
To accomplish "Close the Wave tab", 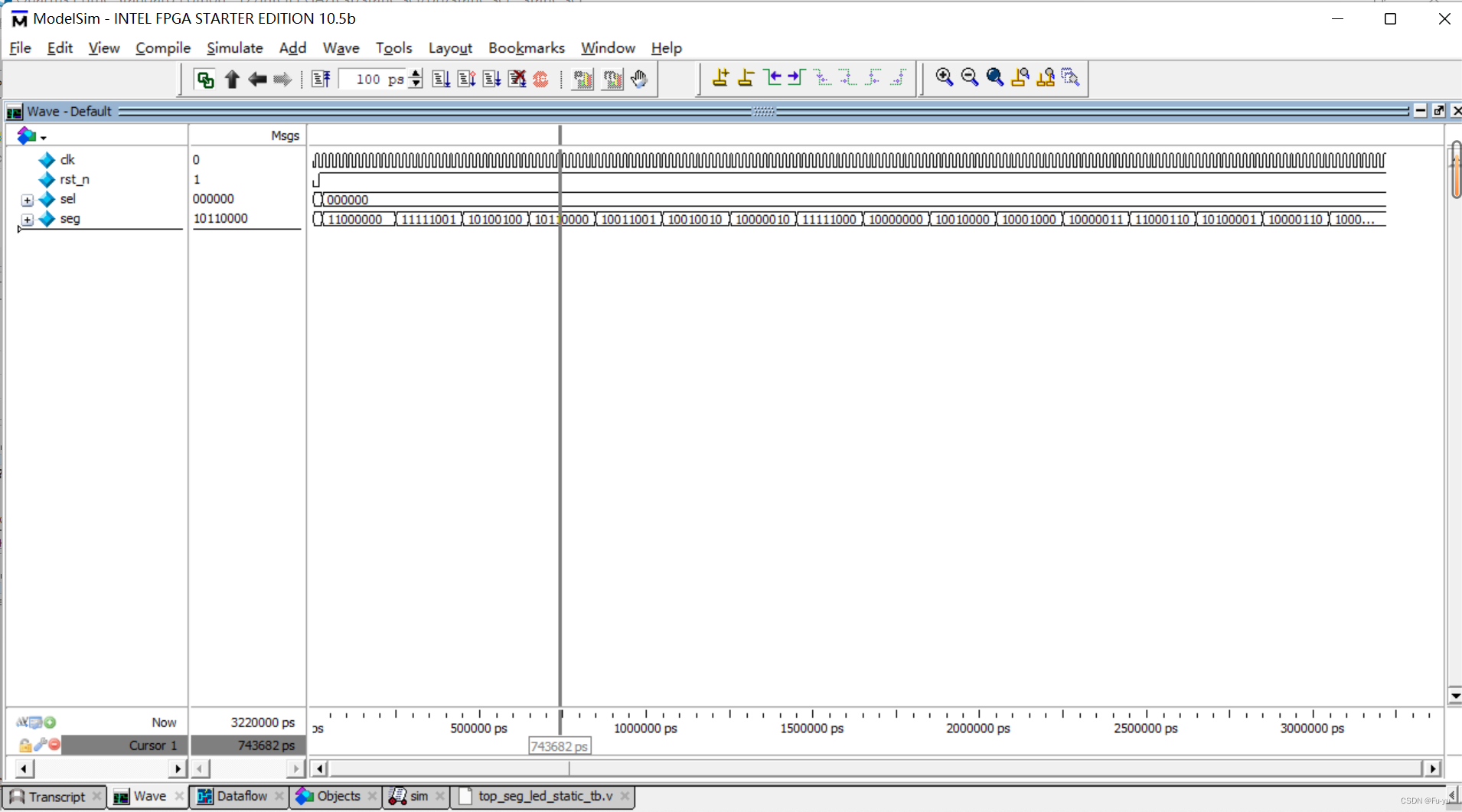I will click(x=179, y=797).
